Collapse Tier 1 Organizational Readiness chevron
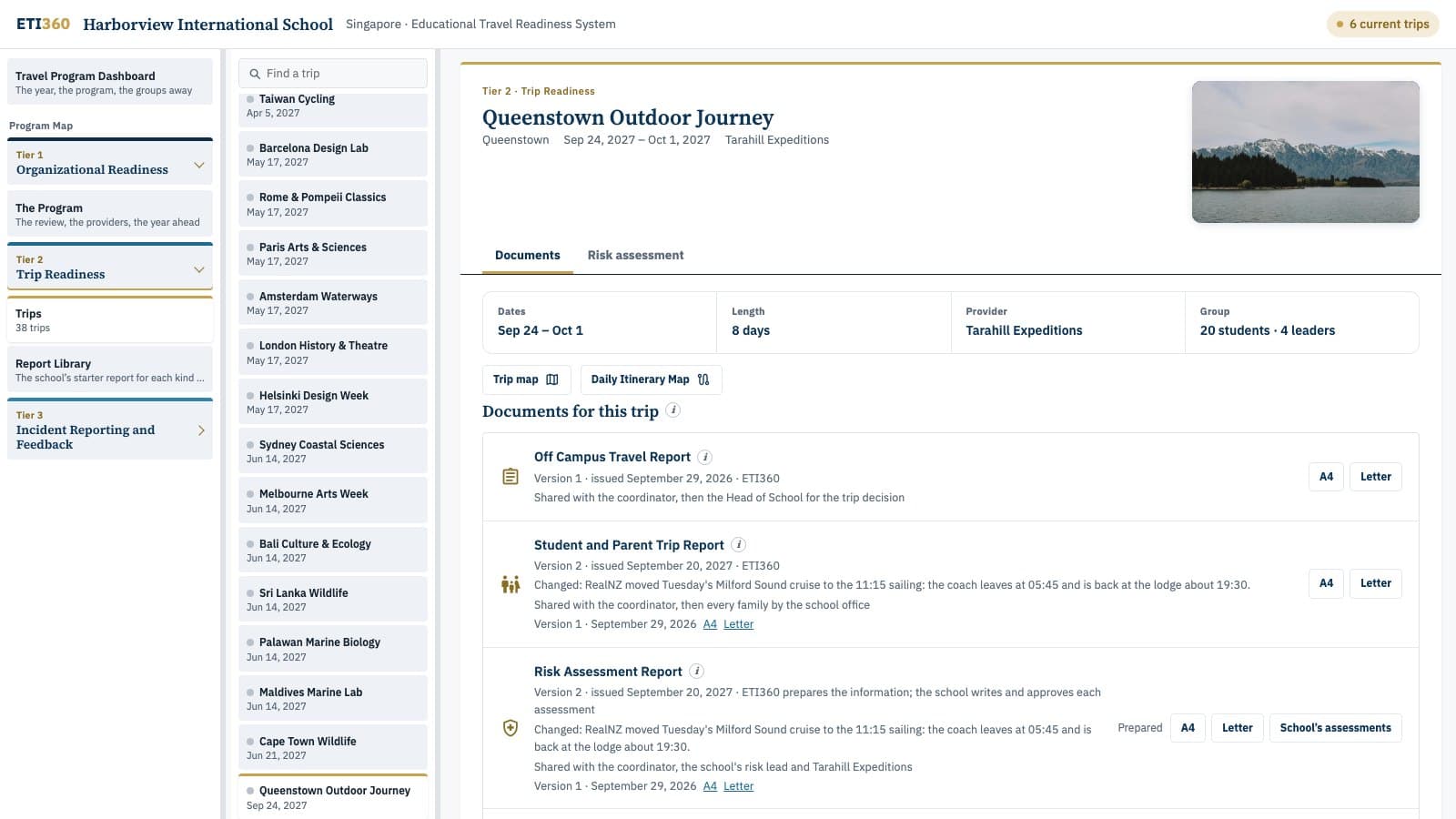The width and height of the screenshot is (1456, 819). (199, 165)
